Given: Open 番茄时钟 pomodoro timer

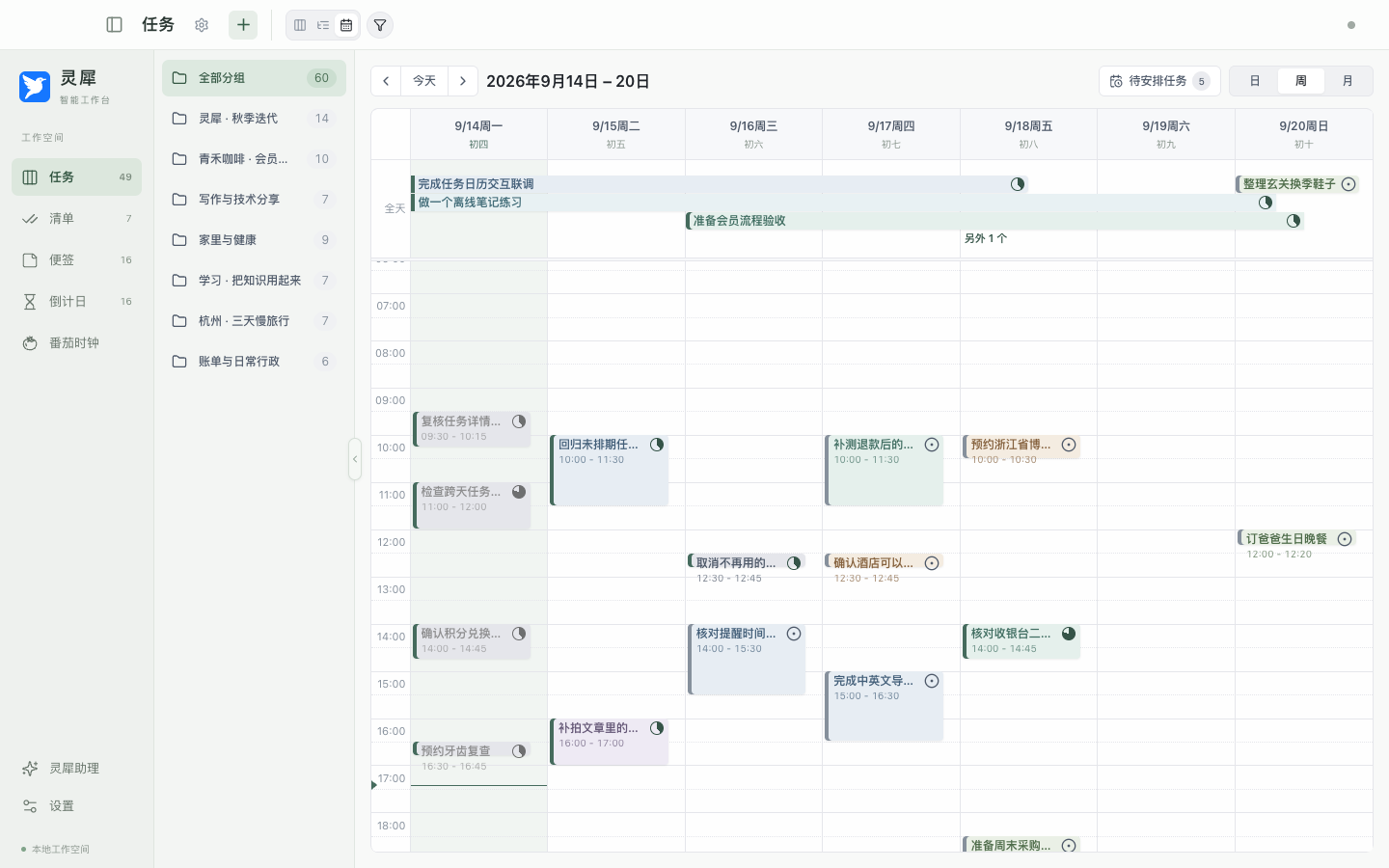Looking at the screenshot, I should click(x=77, y=343).
